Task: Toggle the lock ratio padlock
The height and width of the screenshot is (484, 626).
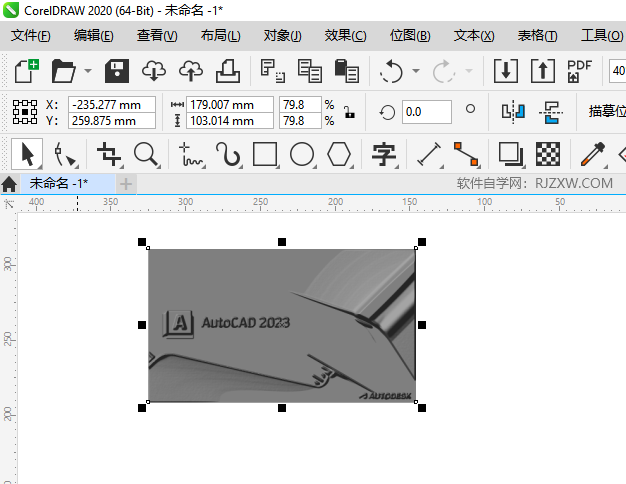Action: 350,112
